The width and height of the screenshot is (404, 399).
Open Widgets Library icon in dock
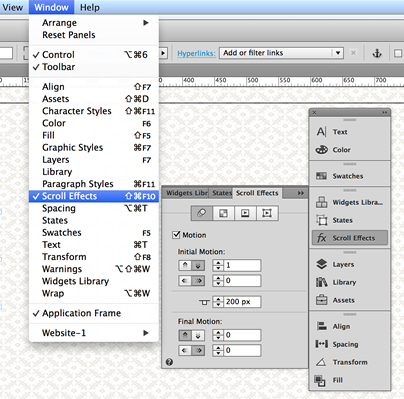(321, 202)
